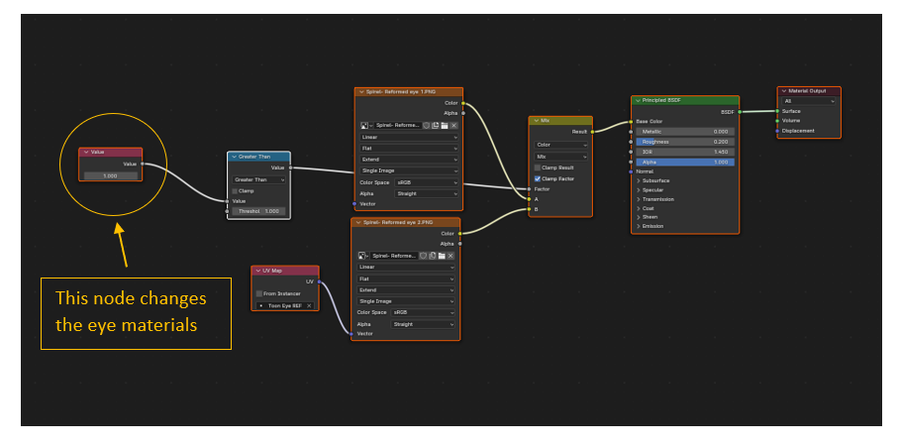The image size is (900, 447).
Task: Click the Threshold field in Greater Than node
Action: coord(258,211)
